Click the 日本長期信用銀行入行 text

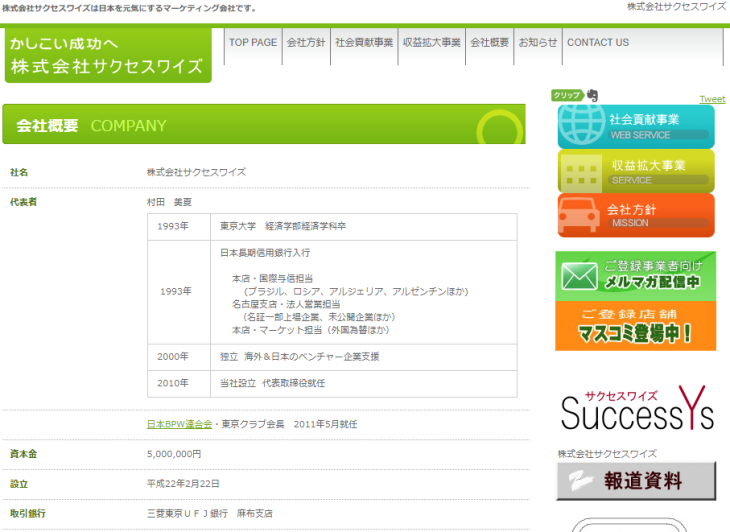[x=265, y=253]
